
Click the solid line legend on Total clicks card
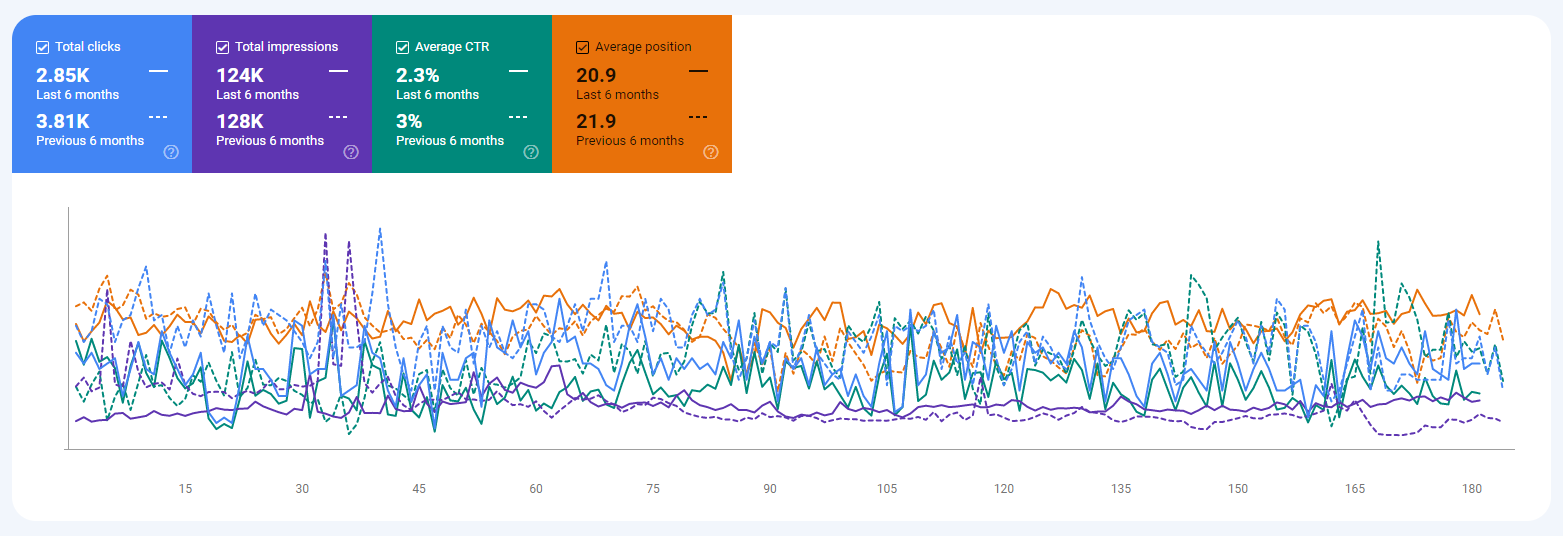(158, 71)
